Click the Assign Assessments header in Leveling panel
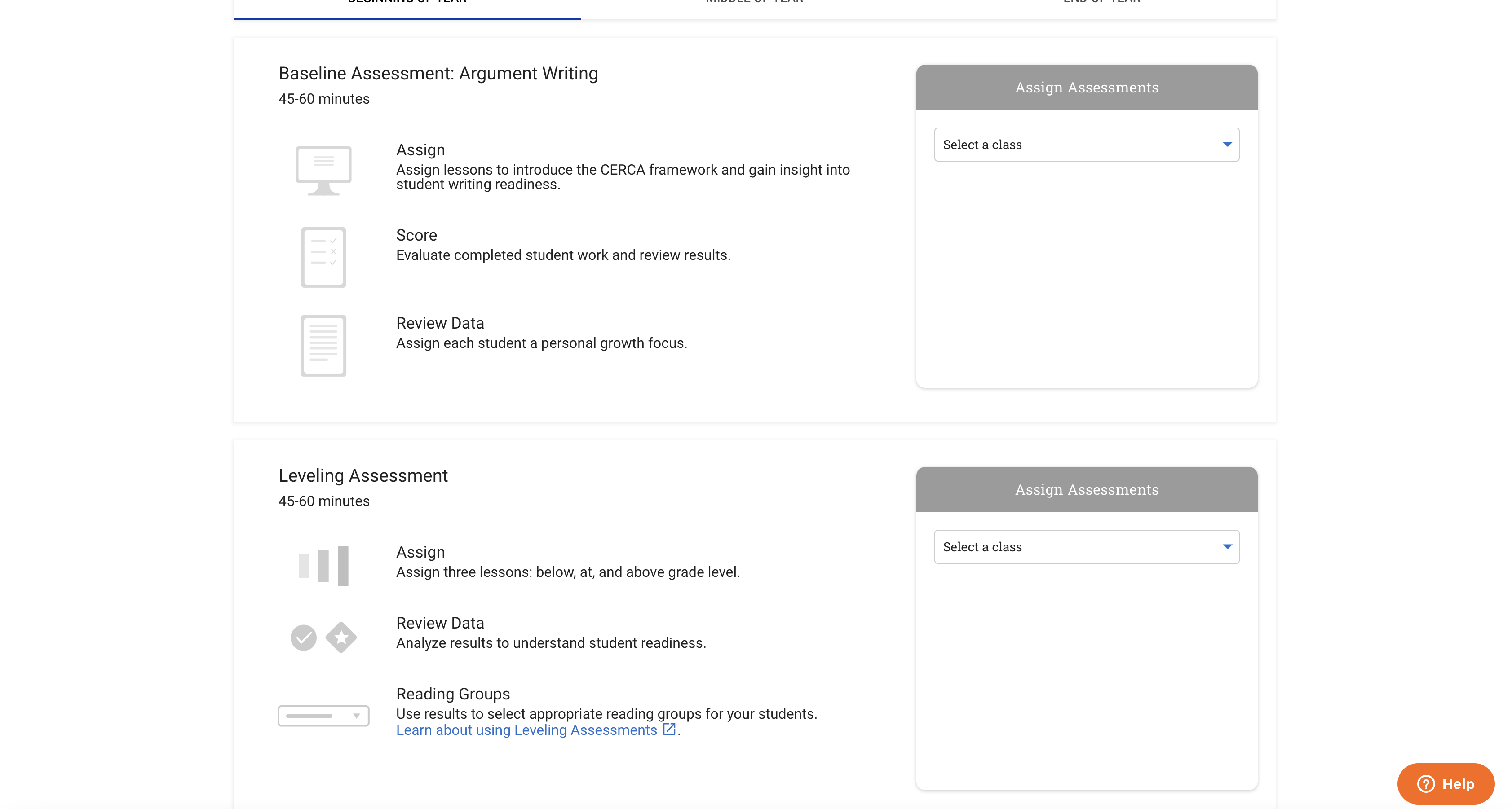 [x=1087, y=489]
